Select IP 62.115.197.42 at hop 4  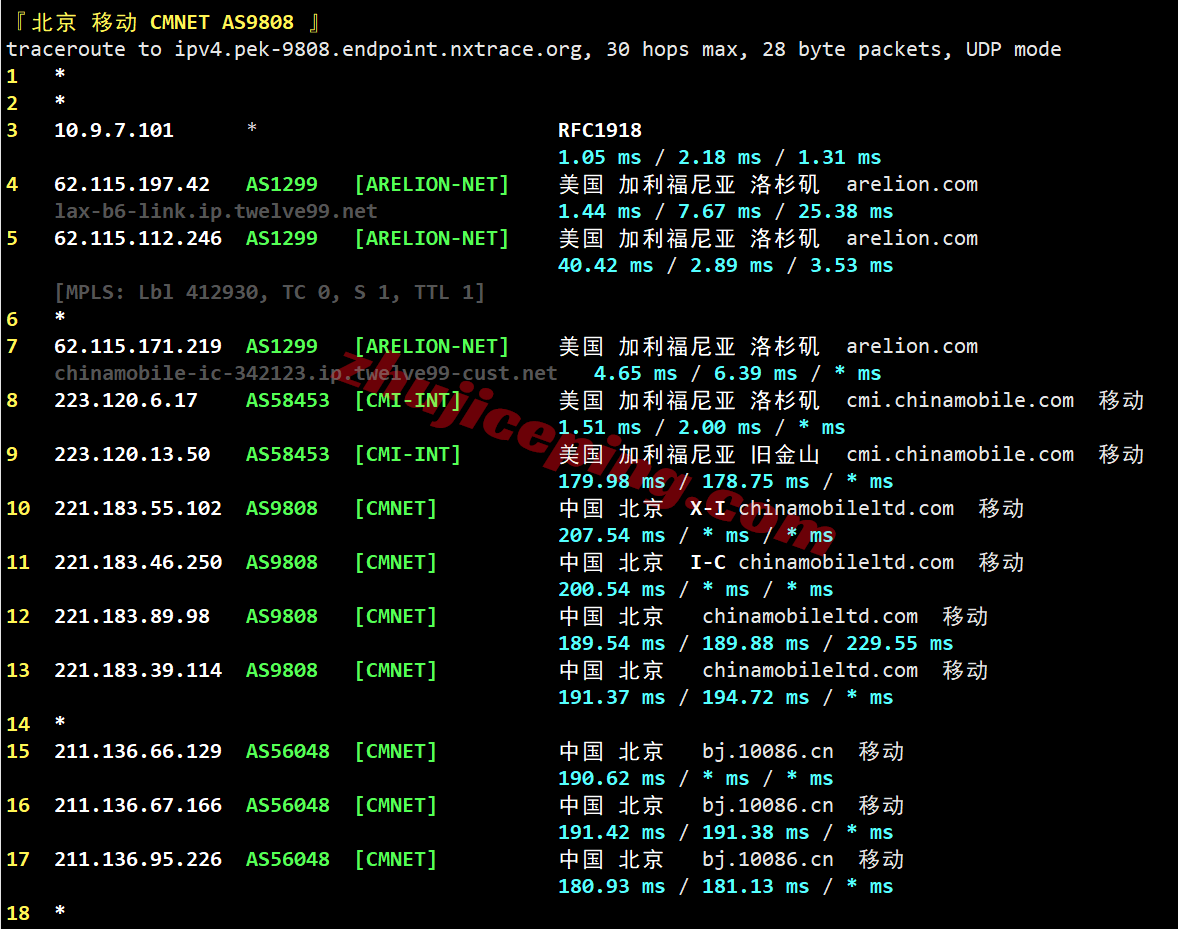coord(132,184)
